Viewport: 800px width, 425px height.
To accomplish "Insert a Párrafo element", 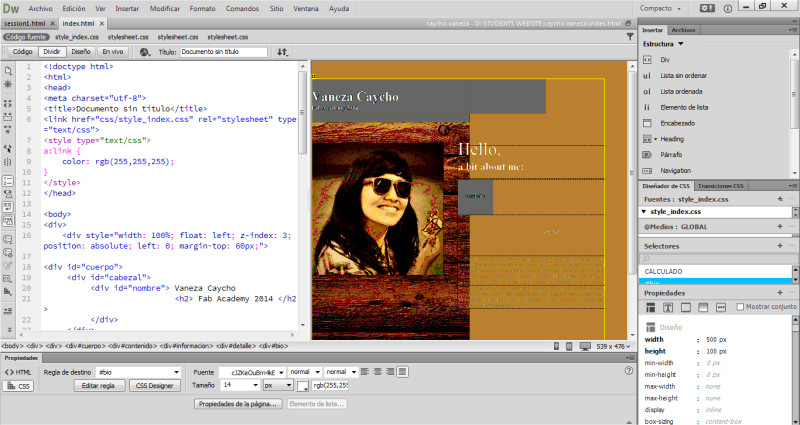I will pyautogui.click(x=673, y=155).
